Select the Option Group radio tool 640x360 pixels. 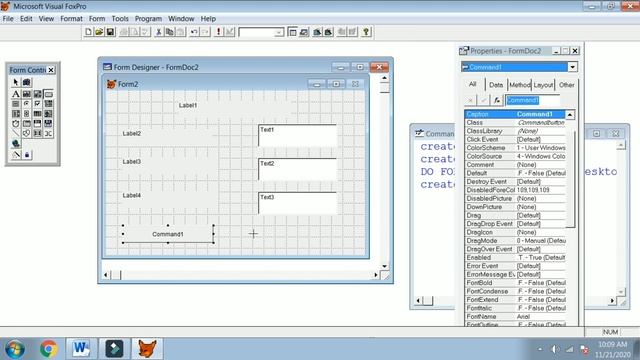pyautogui.click(x=27, y=104)
